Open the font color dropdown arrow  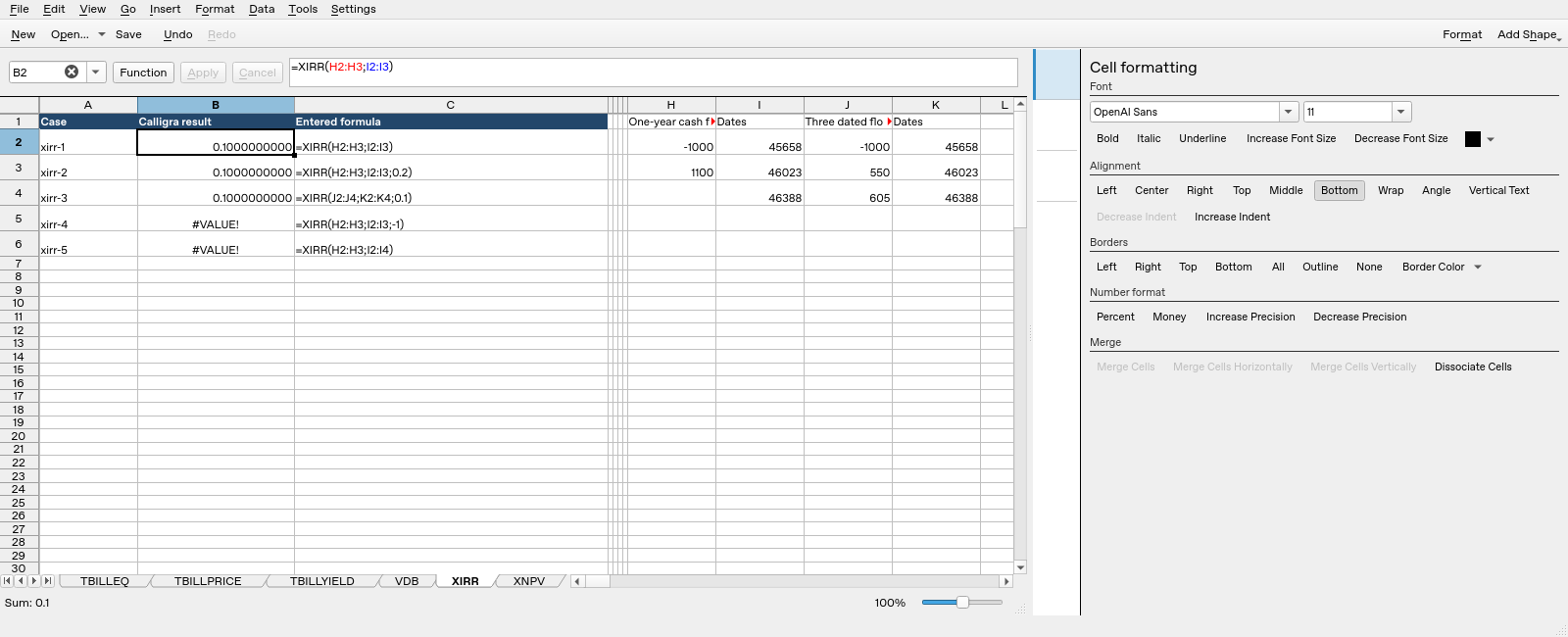tap(1491, 139)
